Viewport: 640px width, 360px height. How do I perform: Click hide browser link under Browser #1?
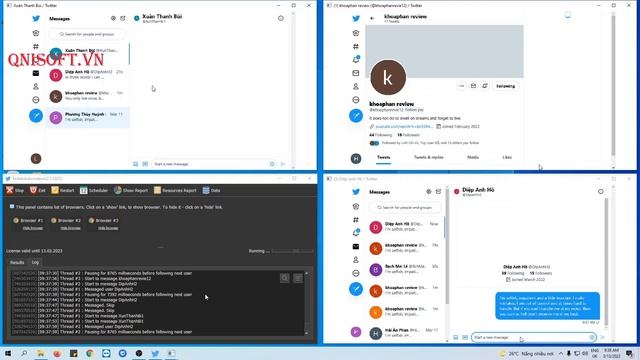point(33,228)
